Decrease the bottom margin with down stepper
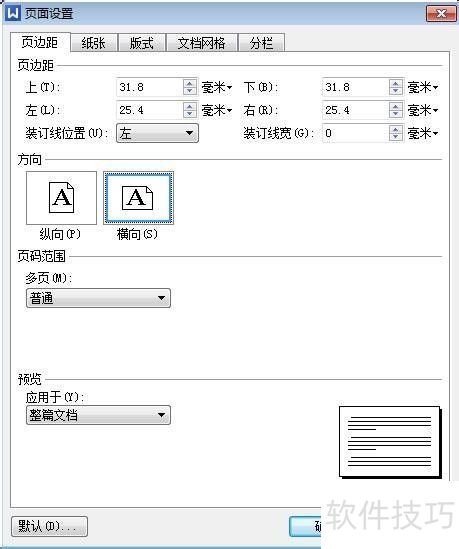459x549 pixels. [x=395, y=91]
